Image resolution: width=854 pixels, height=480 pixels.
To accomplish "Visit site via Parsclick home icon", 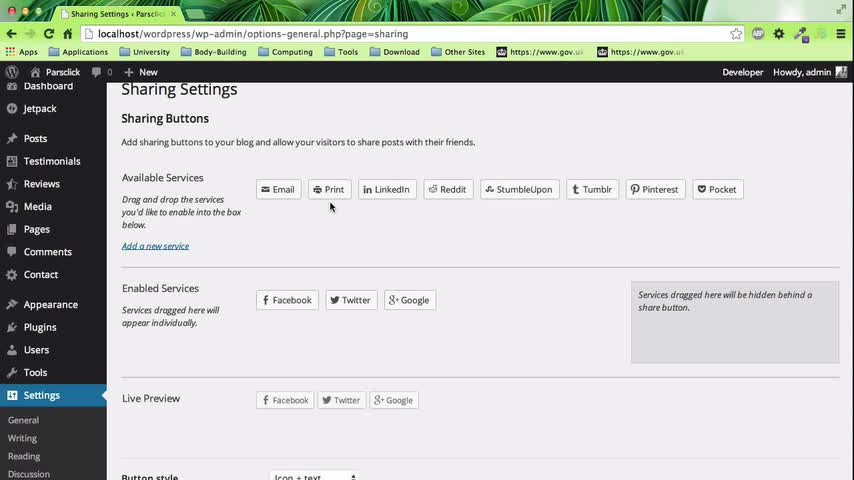I will pos(55,72).
